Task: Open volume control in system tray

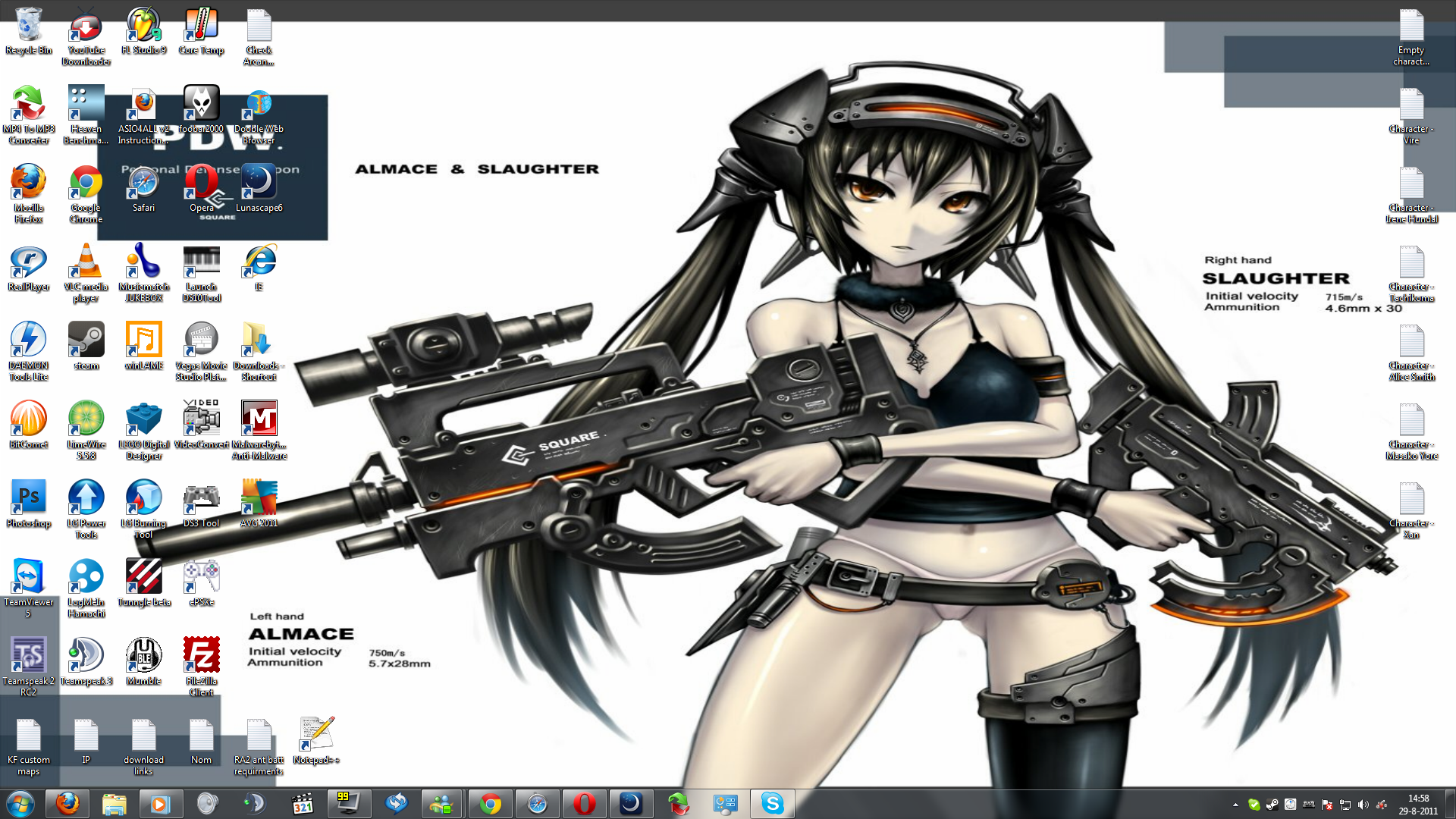Action: pos(1363,805)
